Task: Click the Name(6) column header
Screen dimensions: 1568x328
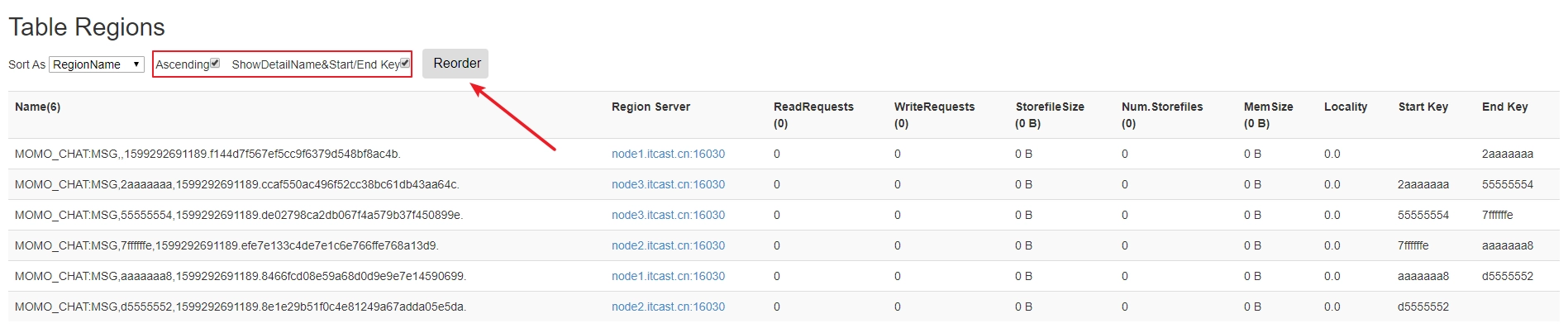Action: (37, 107)
